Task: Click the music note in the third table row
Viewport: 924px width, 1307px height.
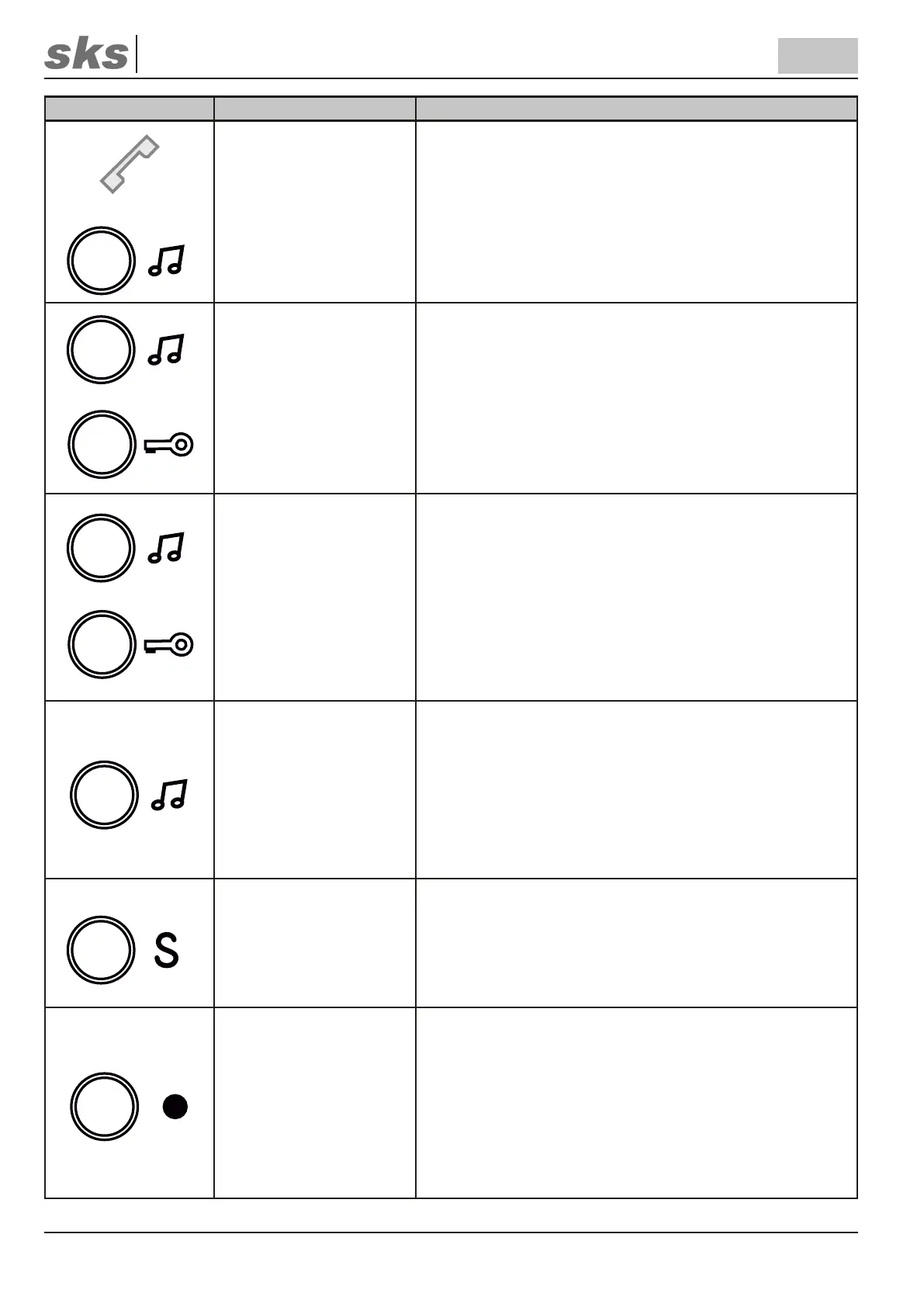Action: [x=167, y=547]
